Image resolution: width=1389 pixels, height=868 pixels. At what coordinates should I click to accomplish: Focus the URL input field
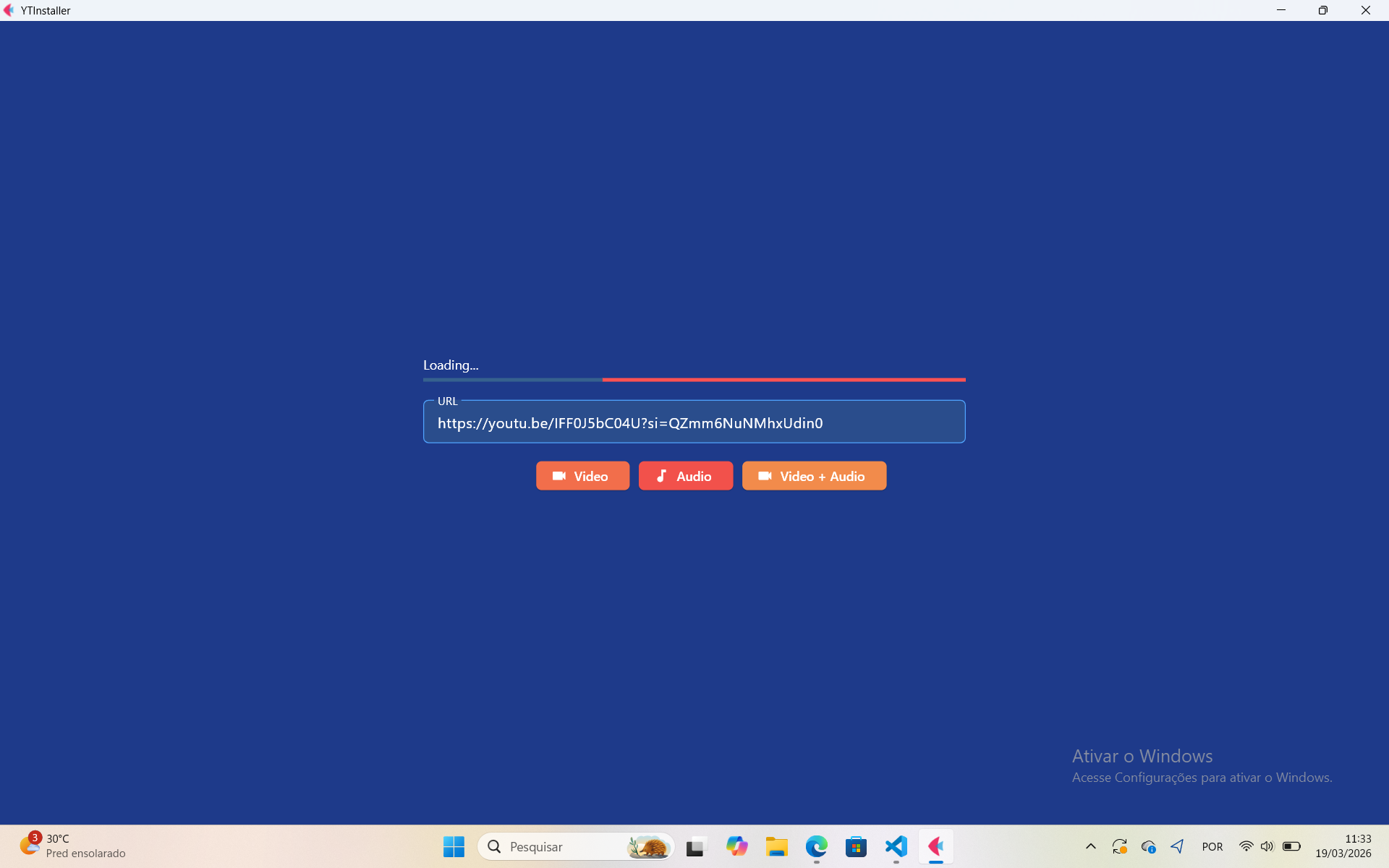(694, 423)
